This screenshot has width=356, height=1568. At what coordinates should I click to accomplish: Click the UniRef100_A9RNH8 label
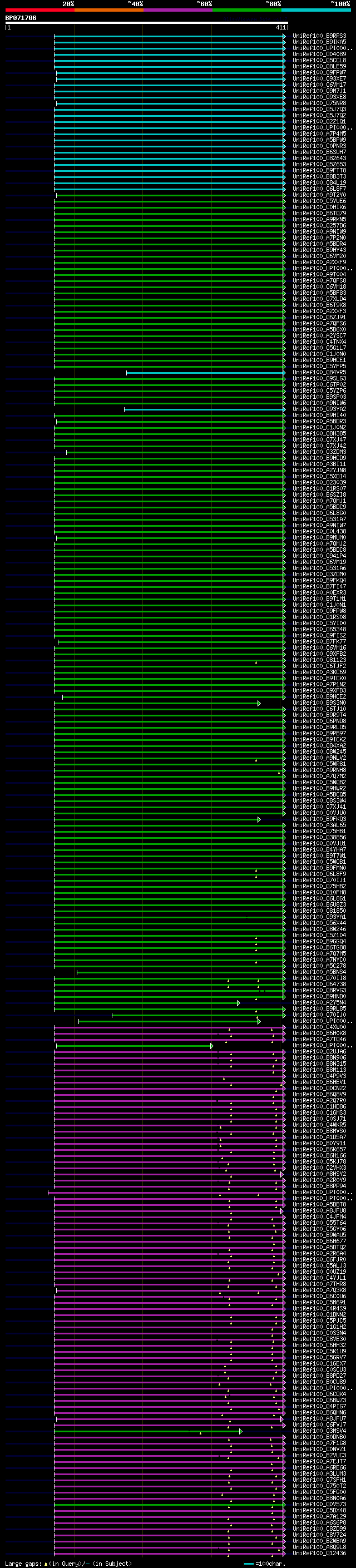tap(319, 770)
